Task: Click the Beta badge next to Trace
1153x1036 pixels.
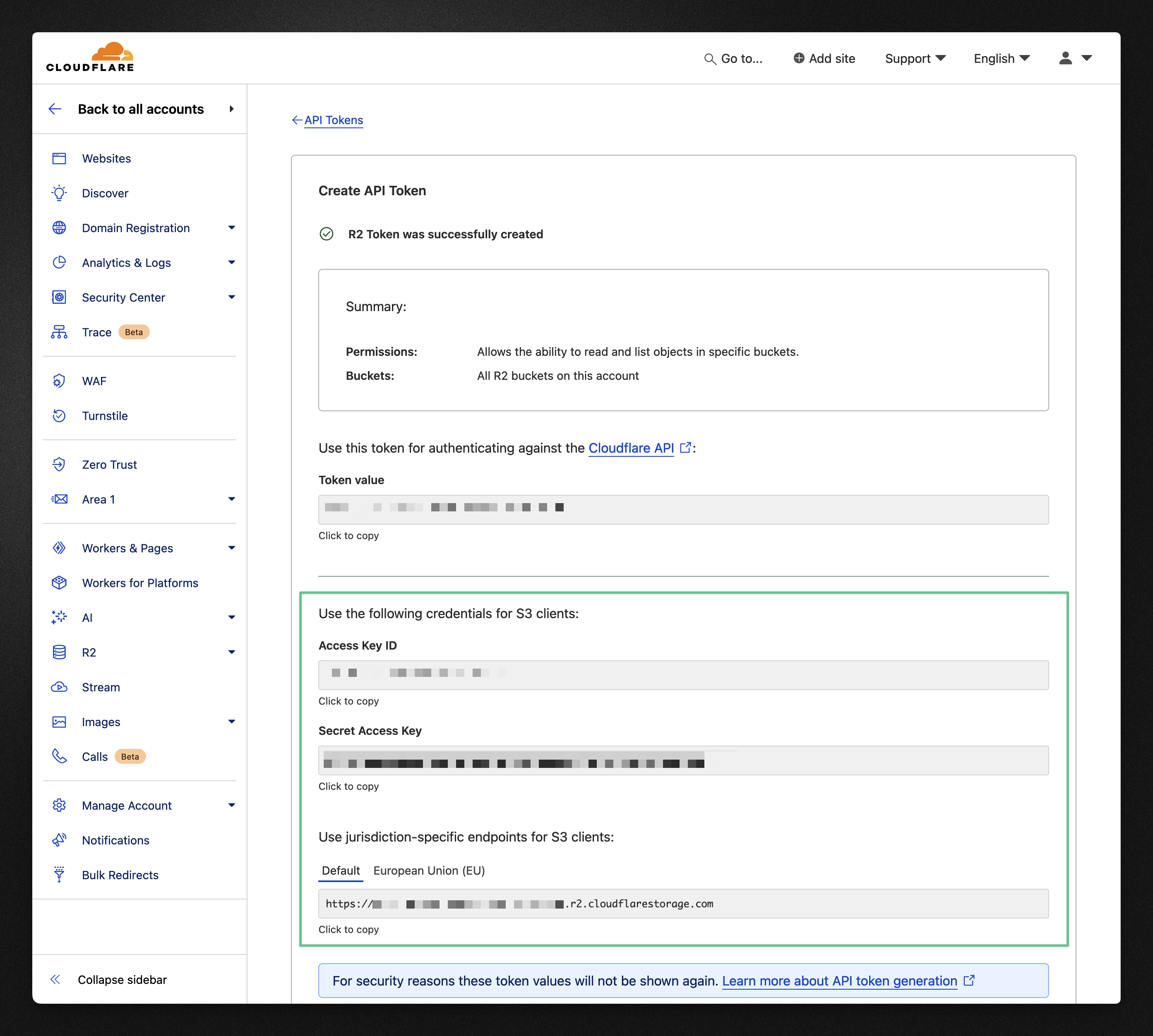Action: point(134,332)
